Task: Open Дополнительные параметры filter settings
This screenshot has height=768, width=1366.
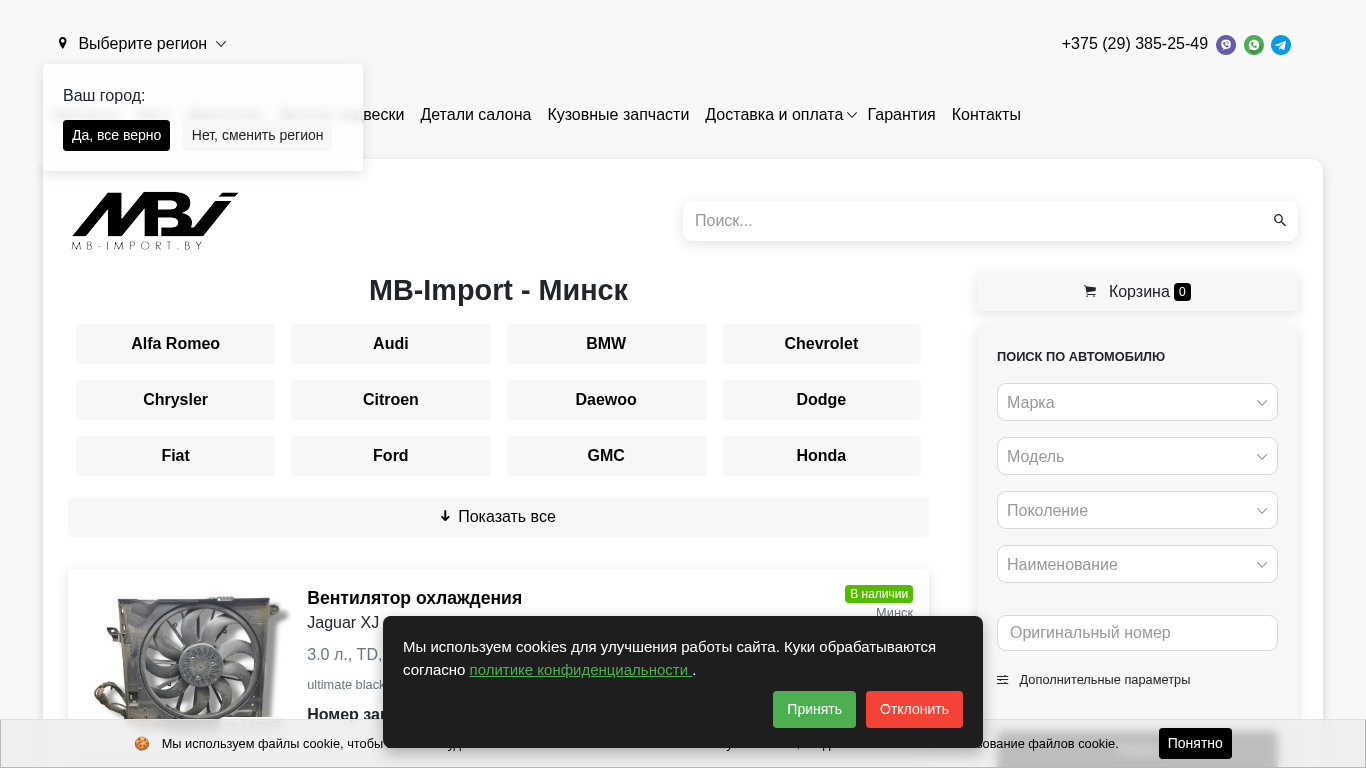Action: [x=1093, y=680]
